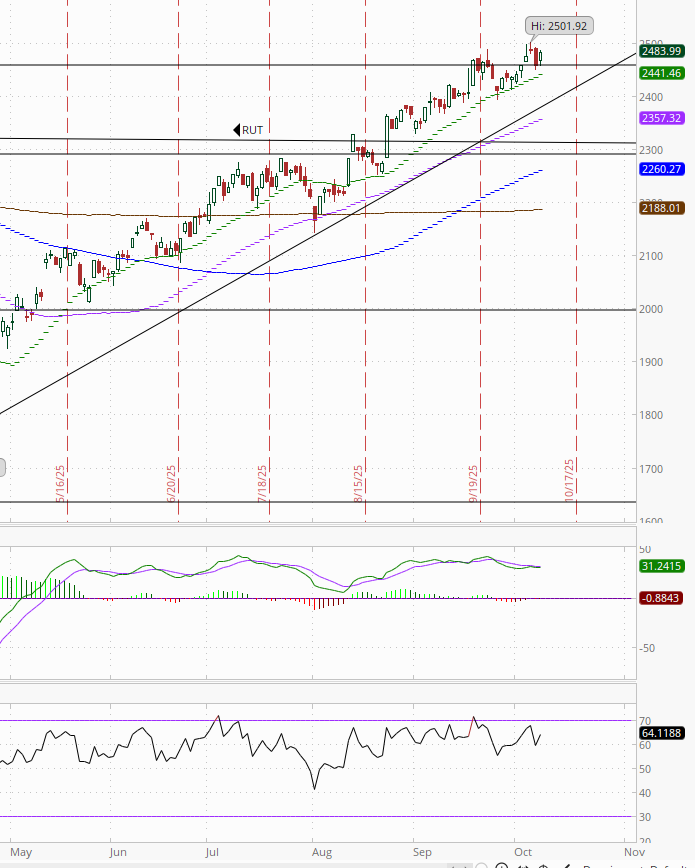Click the Oct label on time axis

[523, 852]
